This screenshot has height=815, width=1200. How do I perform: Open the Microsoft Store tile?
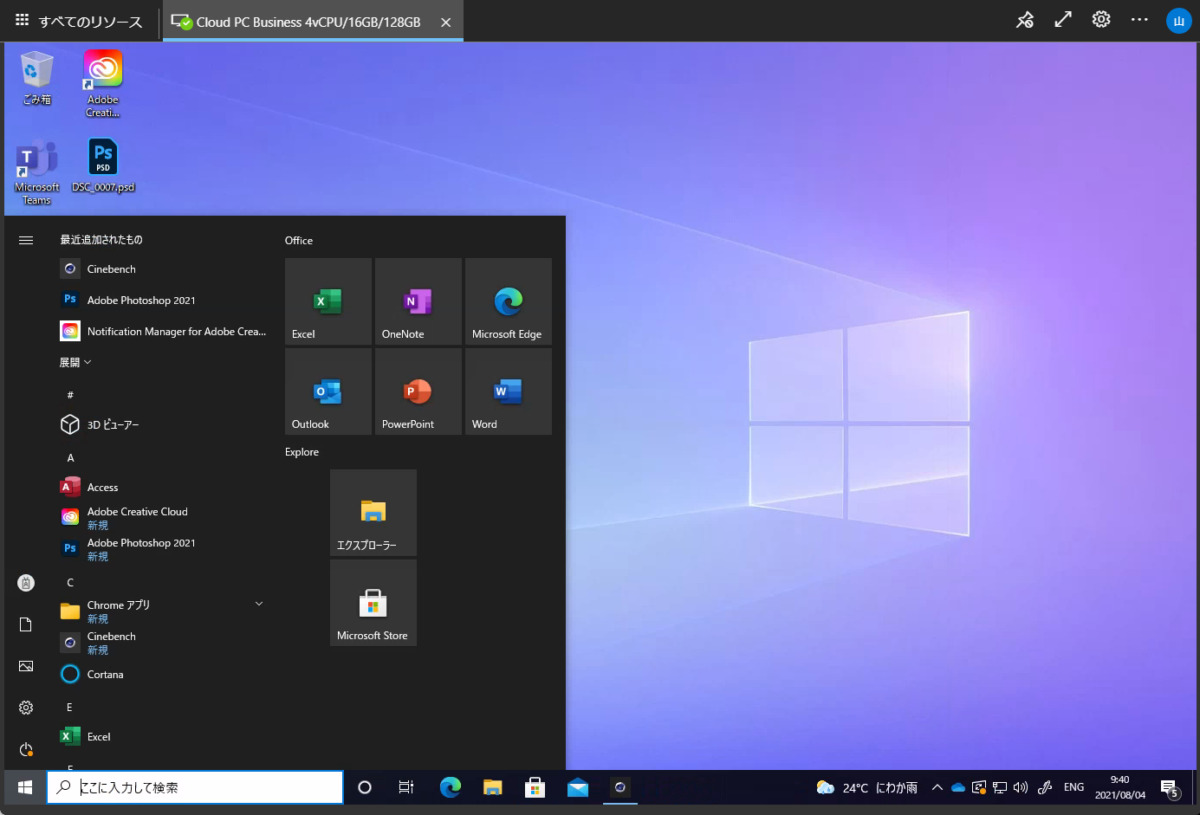coord(373,603)
